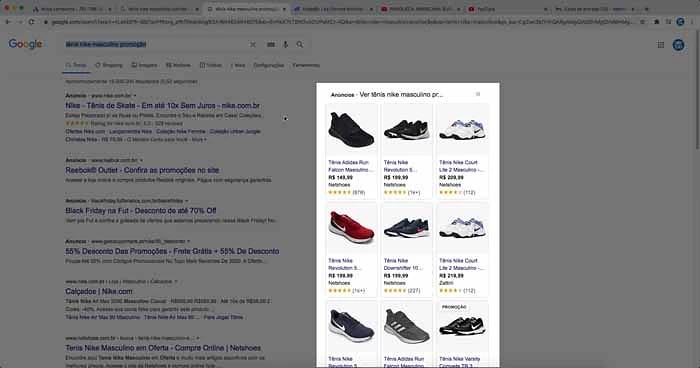This screenshot has width=700, height=368.
Task: Expand dropdown arrow beside Black Friday ad URL
Action: (187, 201)
